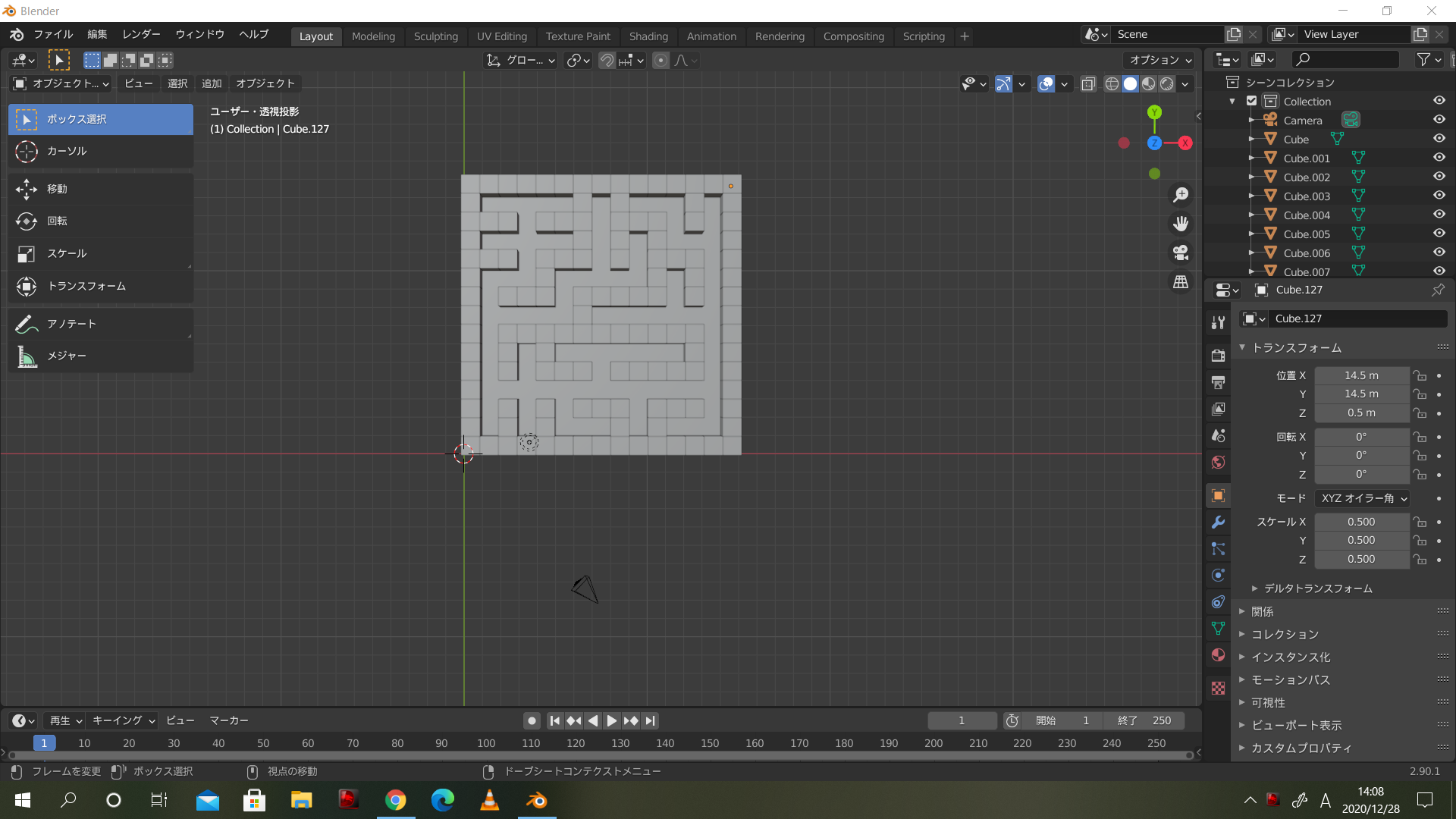Open the XYZ オイラー角 rotation mode dropdown
1456x819 pixels.
(1362, 498)
